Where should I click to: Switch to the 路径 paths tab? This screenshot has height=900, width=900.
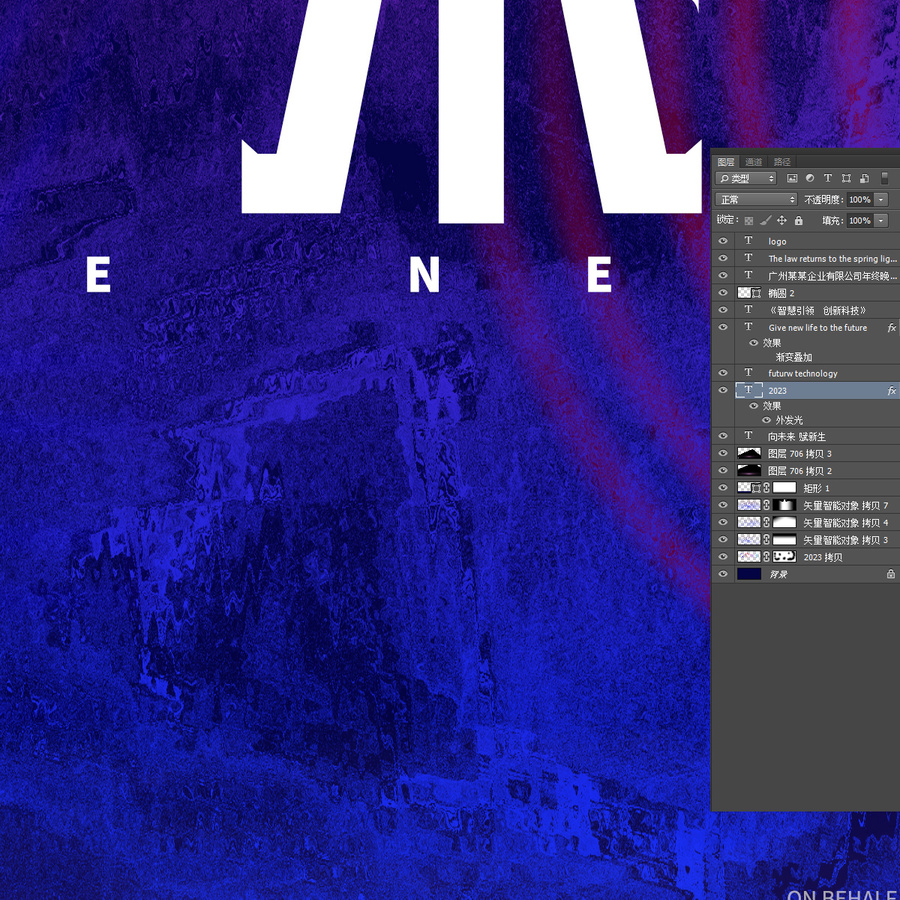[782, 162]
